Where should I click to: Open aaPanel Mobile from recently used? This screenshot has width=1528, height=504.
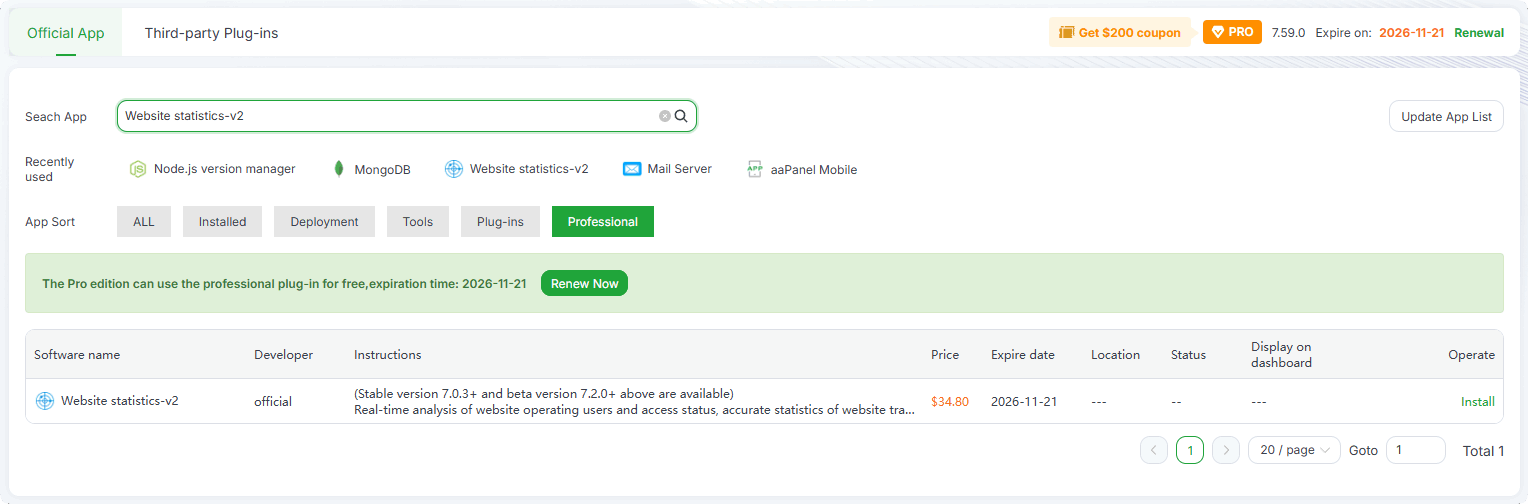pos(802,169)
